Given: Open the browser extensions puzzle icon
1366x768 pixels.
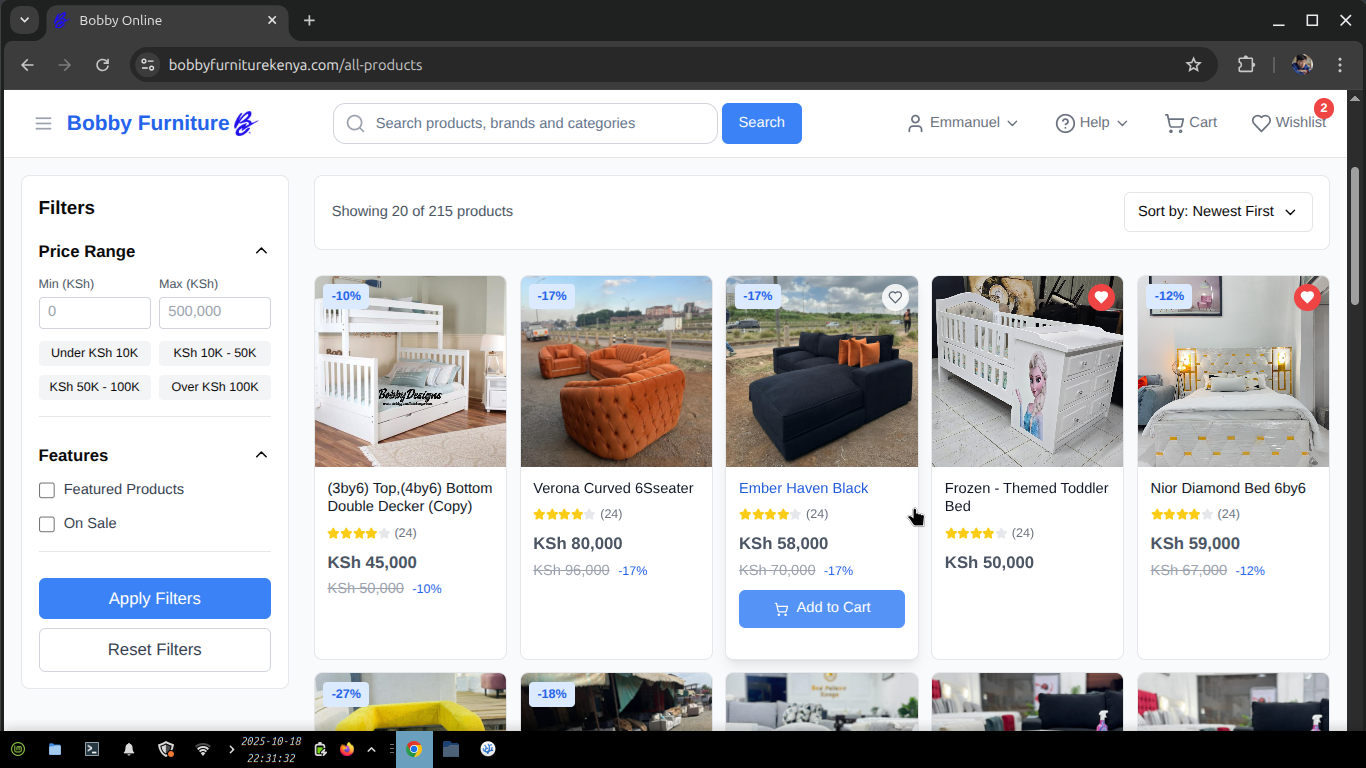Looking at the screenshot, I should pos(1246,64).
